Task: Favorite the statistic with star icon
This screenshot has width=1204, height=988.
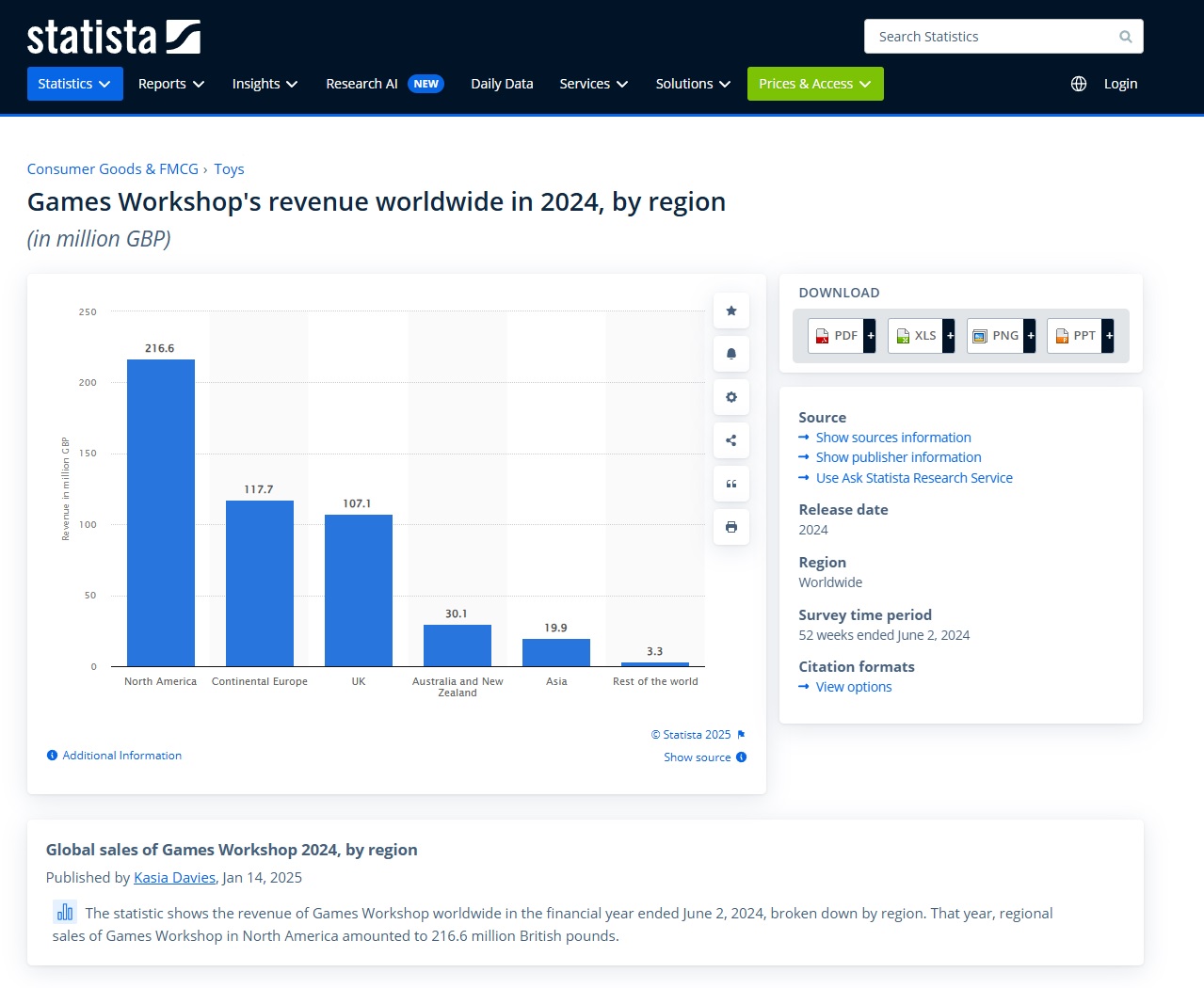Action: [731, 311]
